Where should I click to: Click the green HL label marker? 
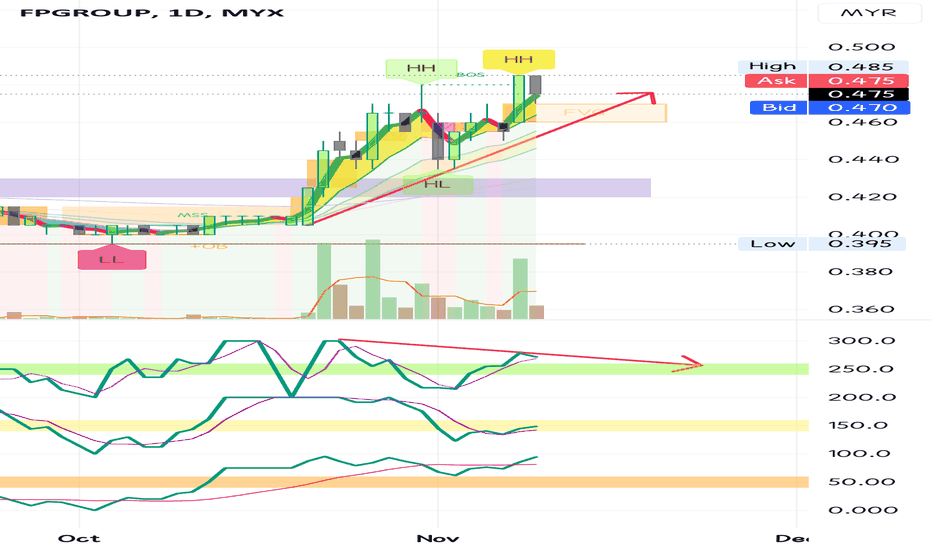point(437,184)
